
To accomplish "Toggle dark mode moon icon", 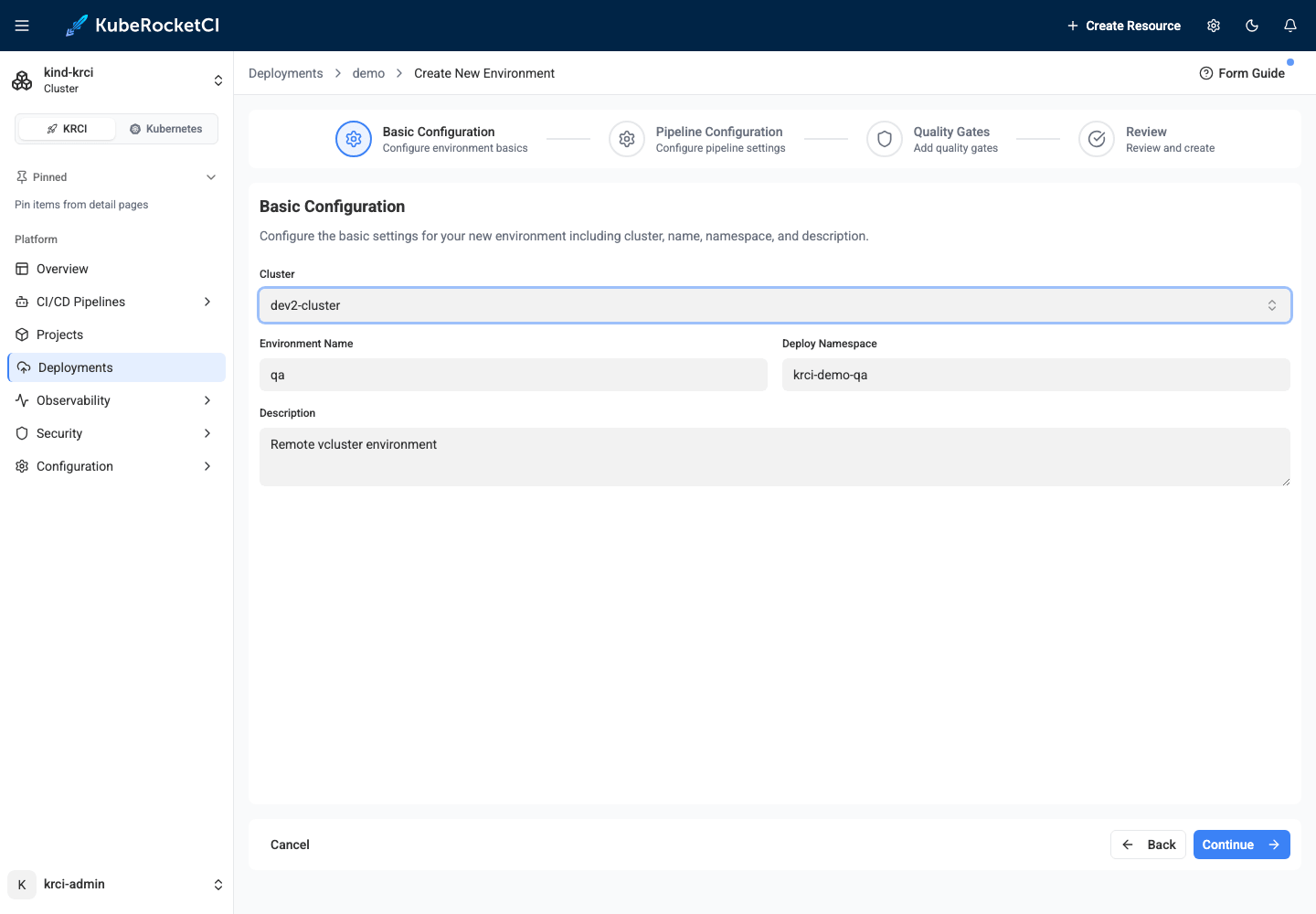I will pos(1252,26).
